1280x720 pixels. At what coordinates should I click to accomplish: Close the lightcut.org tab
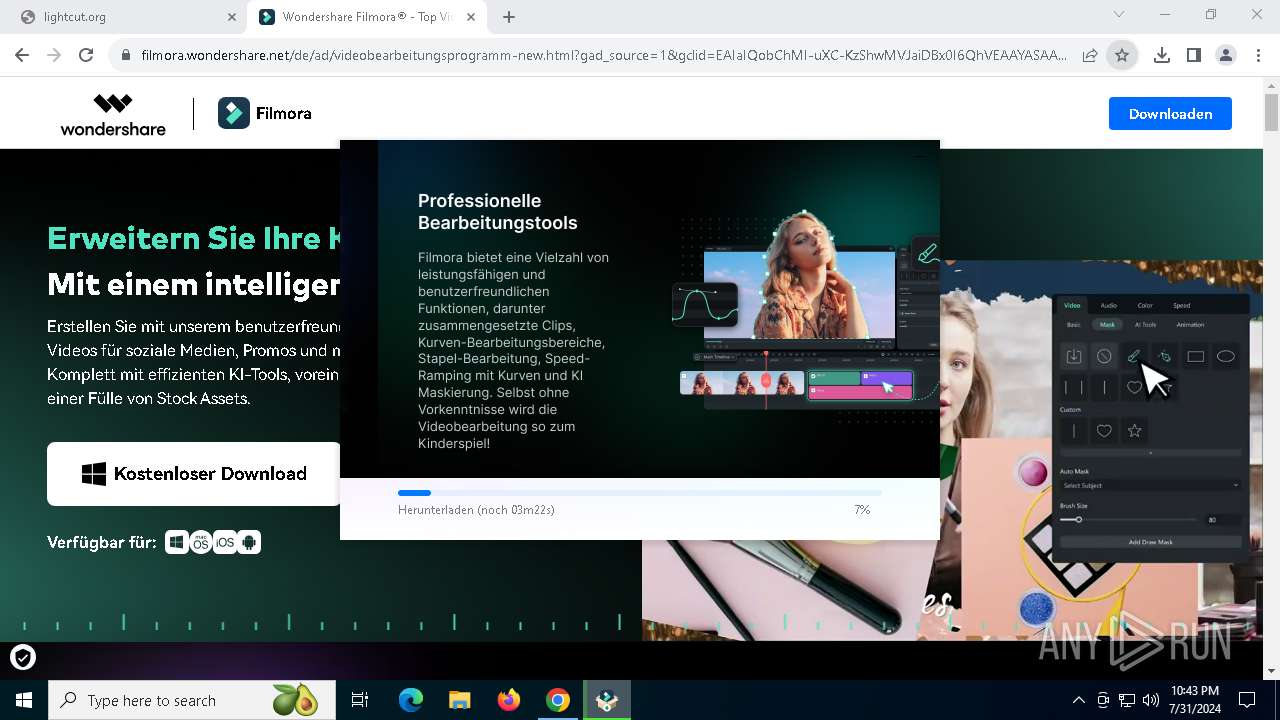tap(232, 17)
